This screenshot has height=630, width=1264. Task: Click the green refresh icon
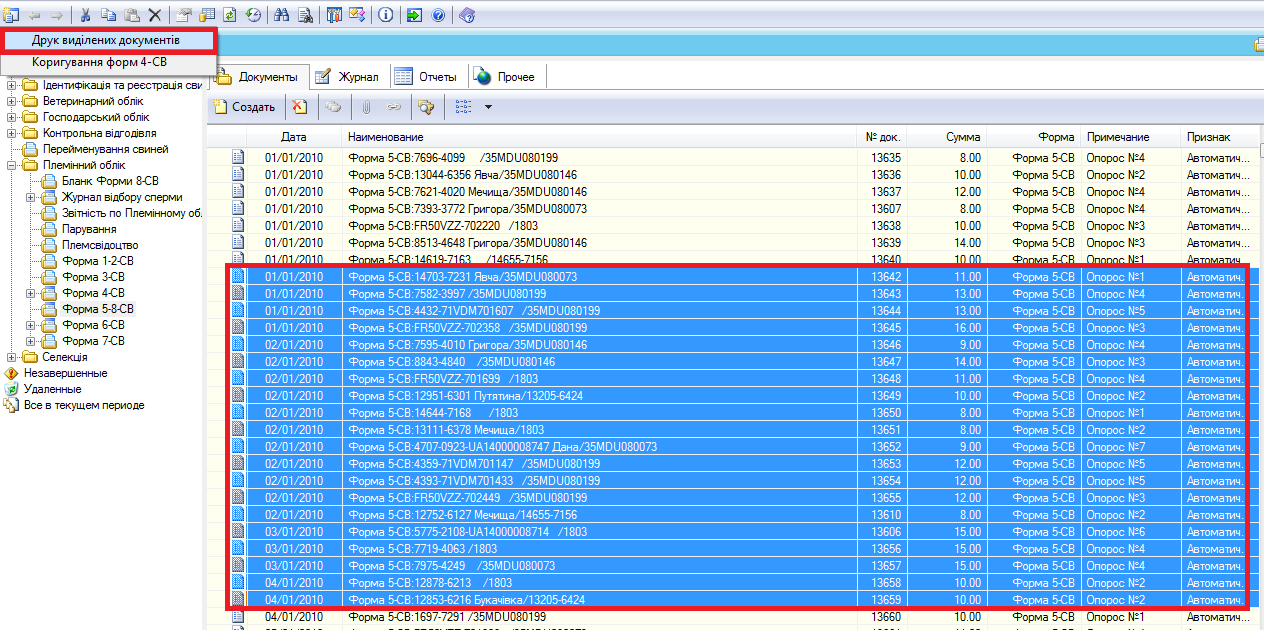[x=231, y=15]
